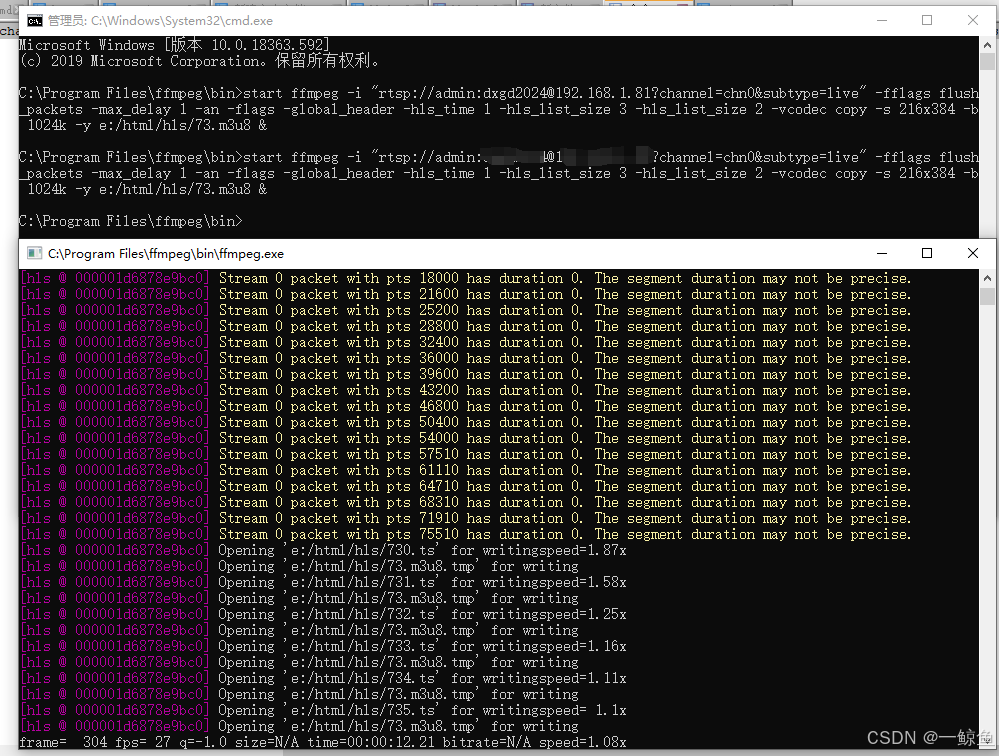This screenshot has height=756, width=999.
Task: Click the log line with pts 61110
Action: [x=466, y=470]
